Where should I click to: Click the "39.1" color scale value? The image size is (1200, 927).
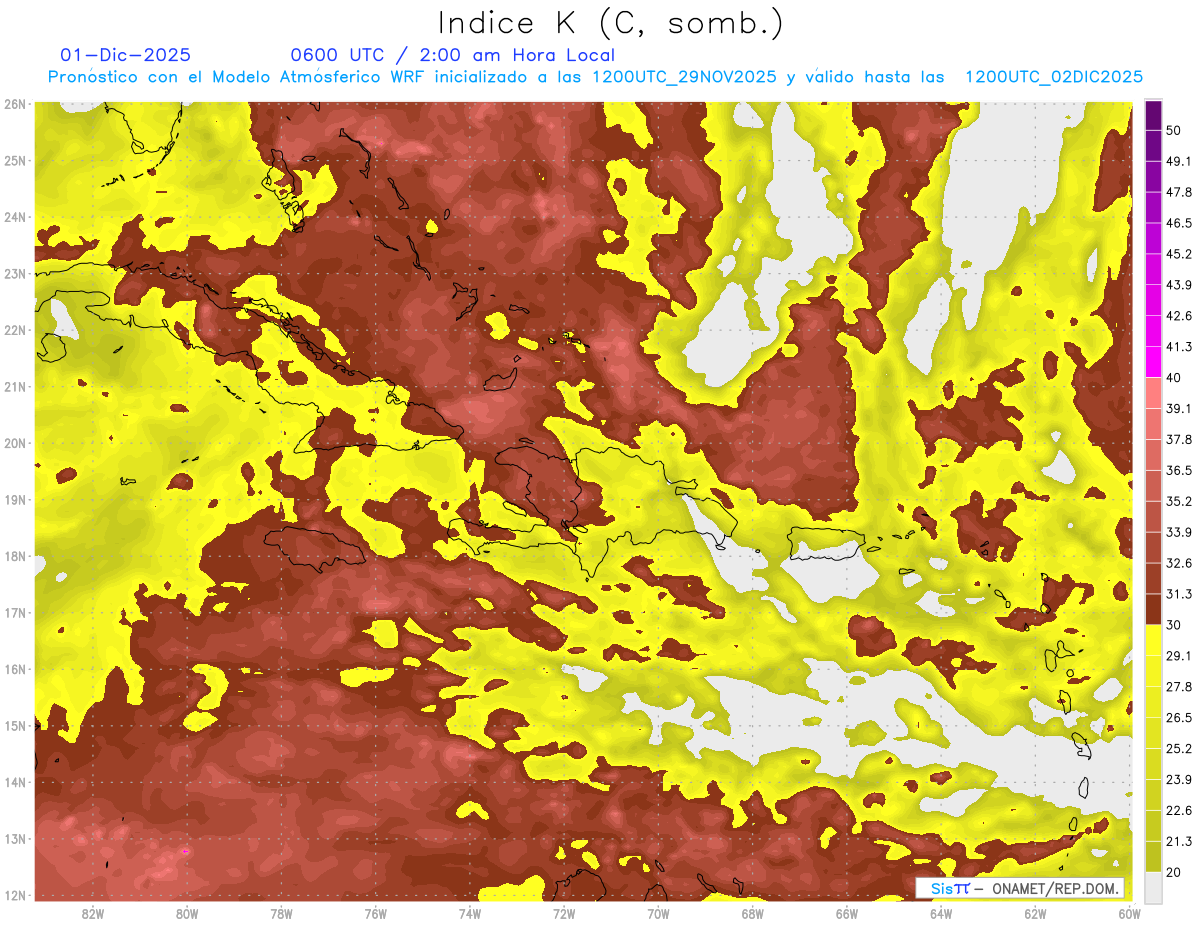[x=1179, y=408]
